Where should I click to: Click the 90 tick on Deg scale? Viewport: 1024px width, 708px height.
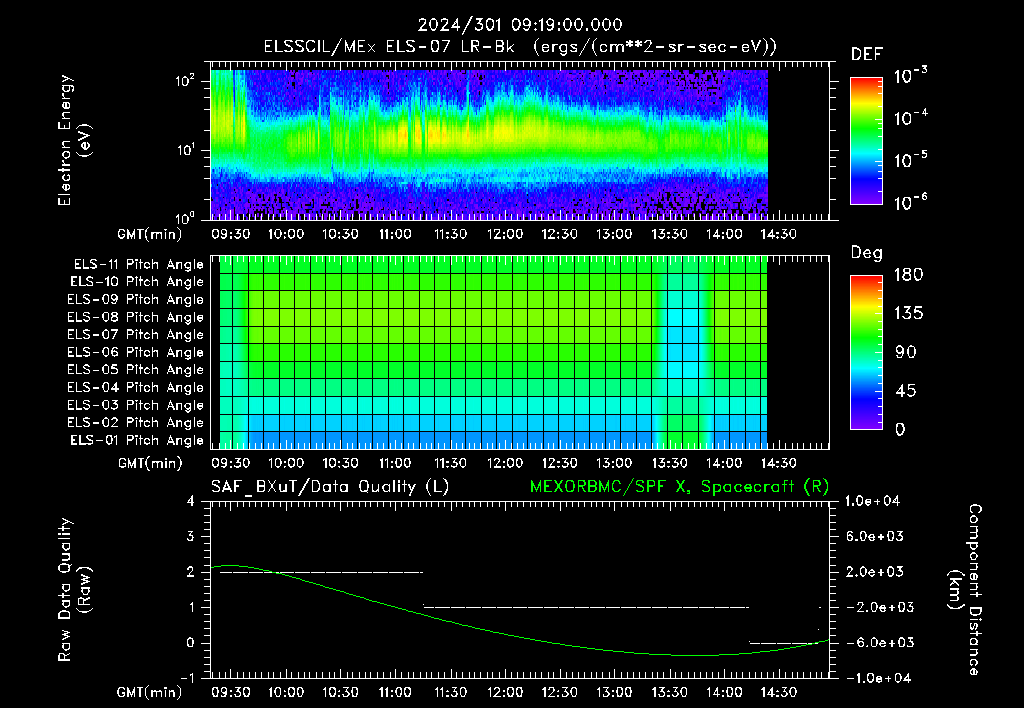(x=906, y=353)
